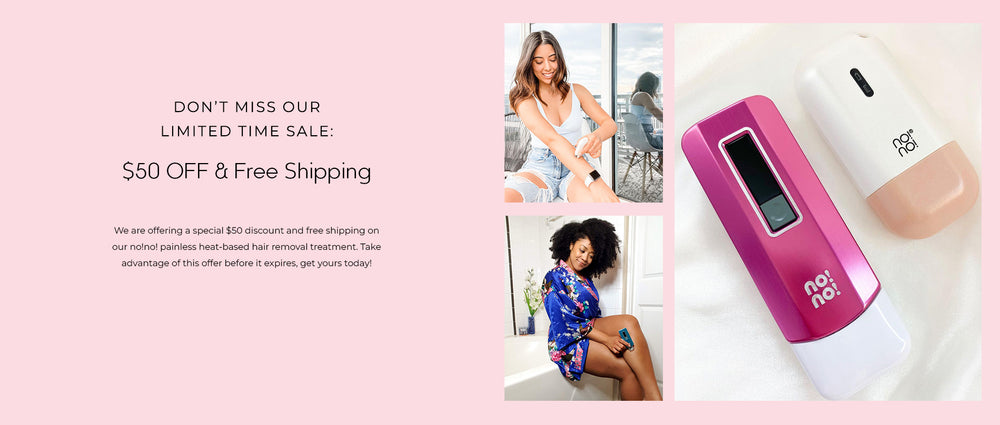Click the smartwatch on the woman's wrist
The width and height of the screenshot is (1000, 425).
pos(592,178)
